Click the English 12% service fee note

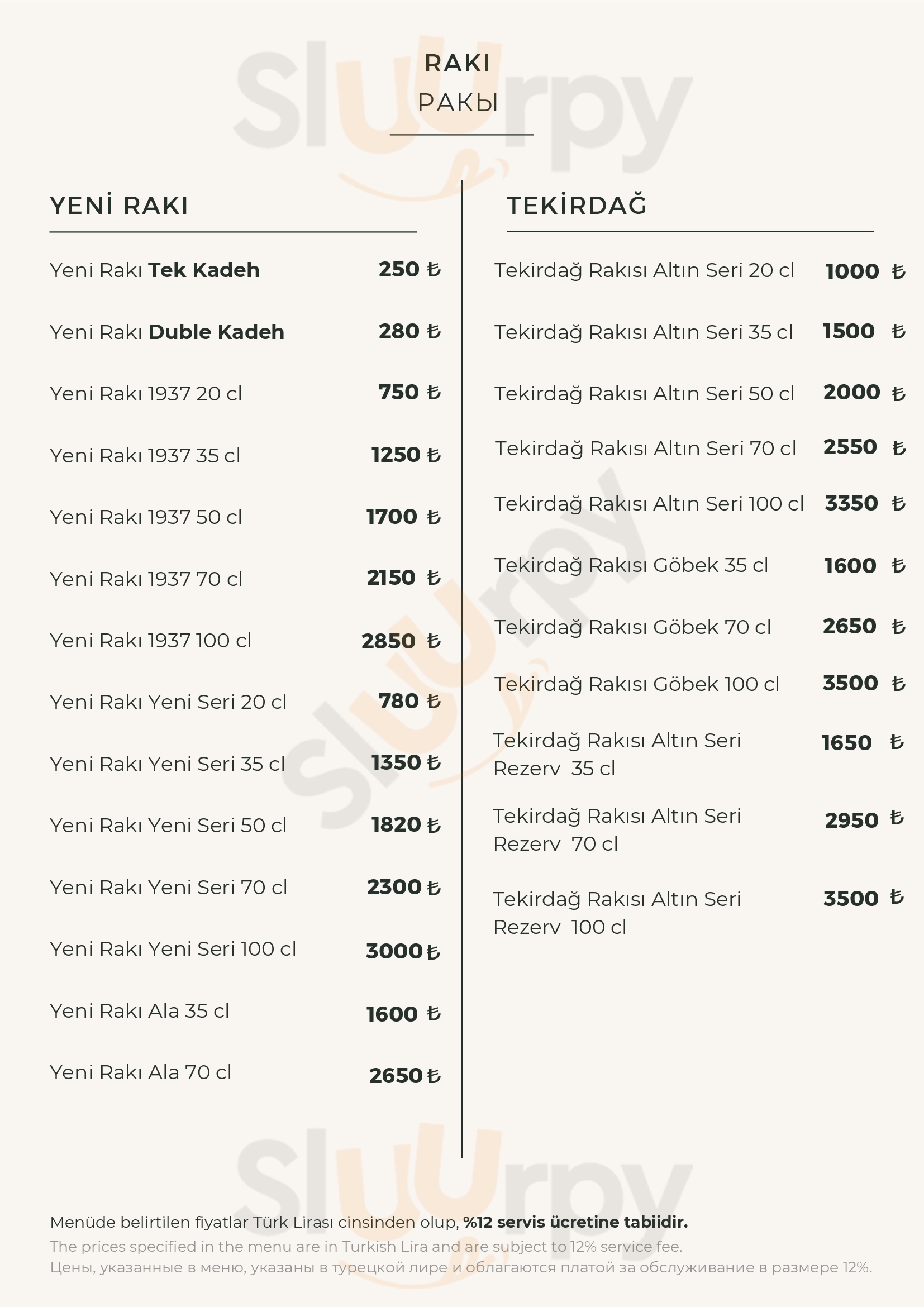pos(365,1247)
